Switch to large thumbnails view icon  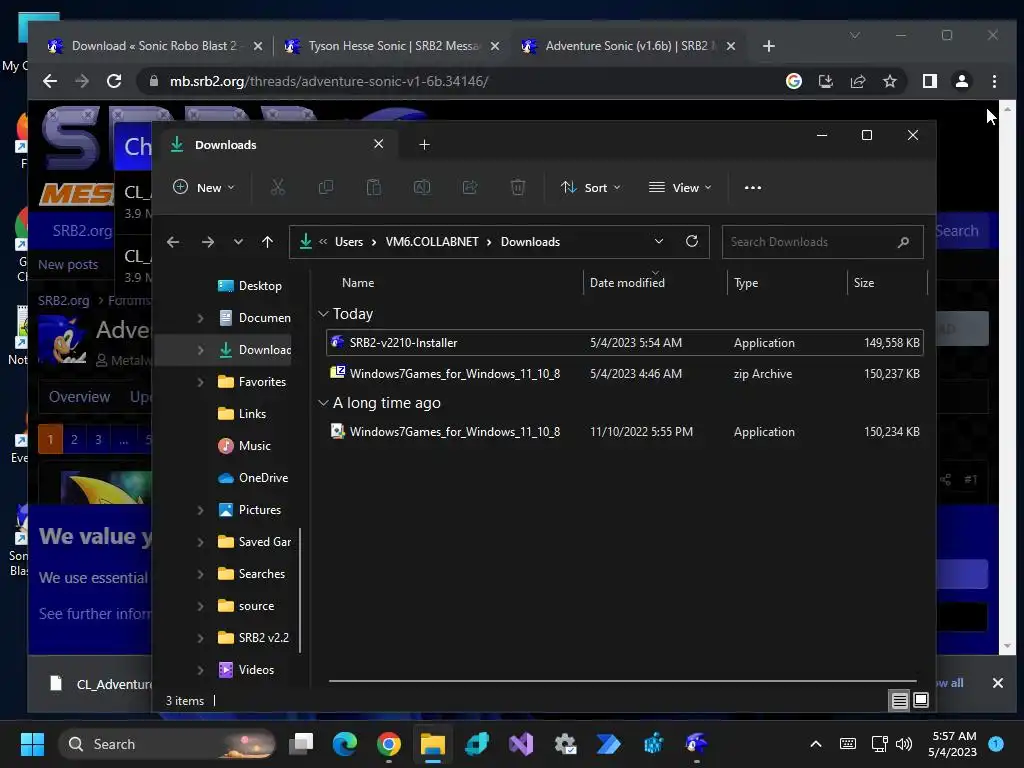pyautogui.click(x=921, y=700)
